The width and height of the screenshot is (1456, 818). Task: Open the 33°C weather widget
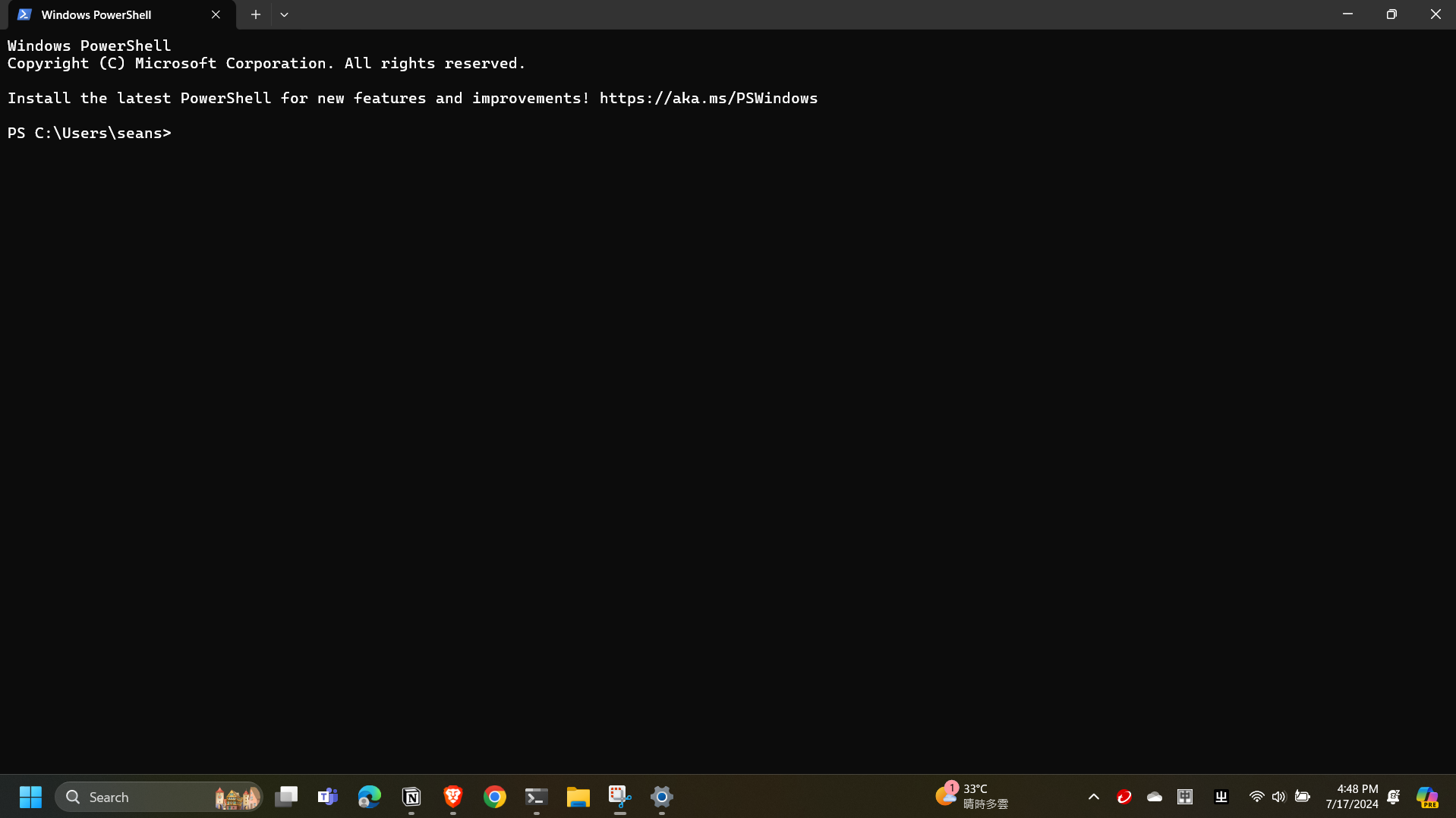(x=972, y=796)
